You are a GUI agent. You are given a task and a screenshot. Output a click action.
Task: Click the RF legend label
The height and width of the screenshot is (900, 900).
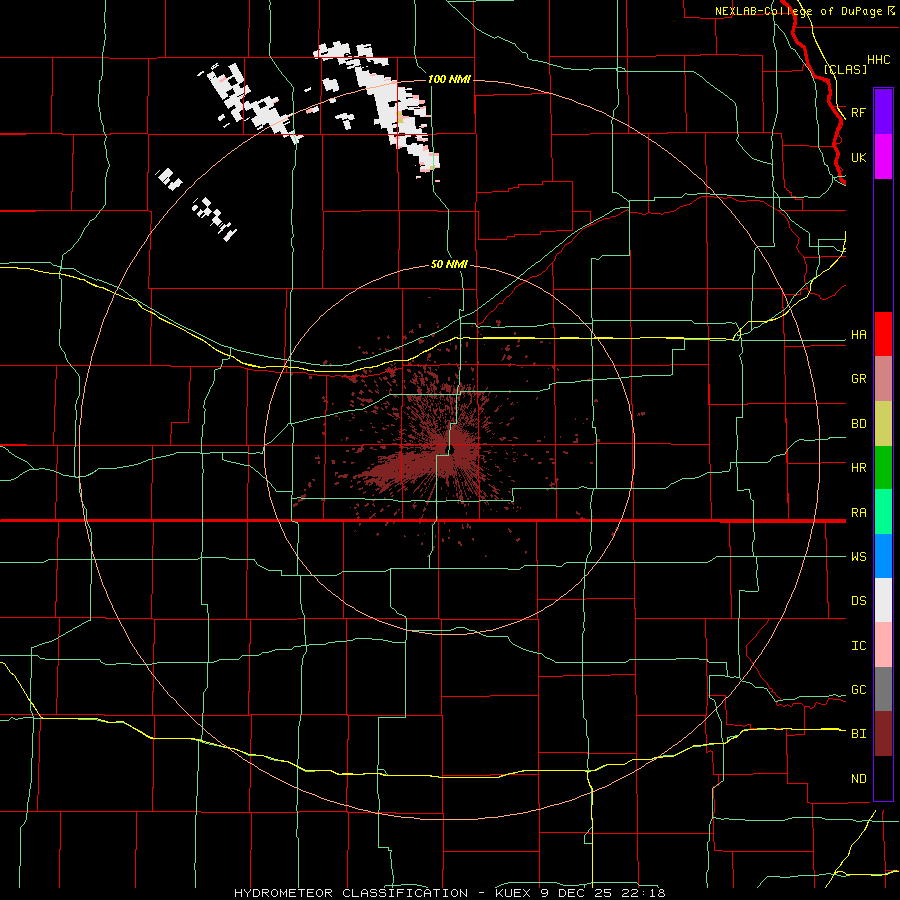858,112
